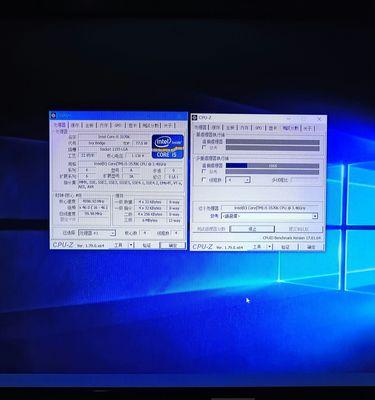Image resolution: width=375 pixels, height=400 pixels.
Task: Open the thread count combo box
Action: point(238,180)
